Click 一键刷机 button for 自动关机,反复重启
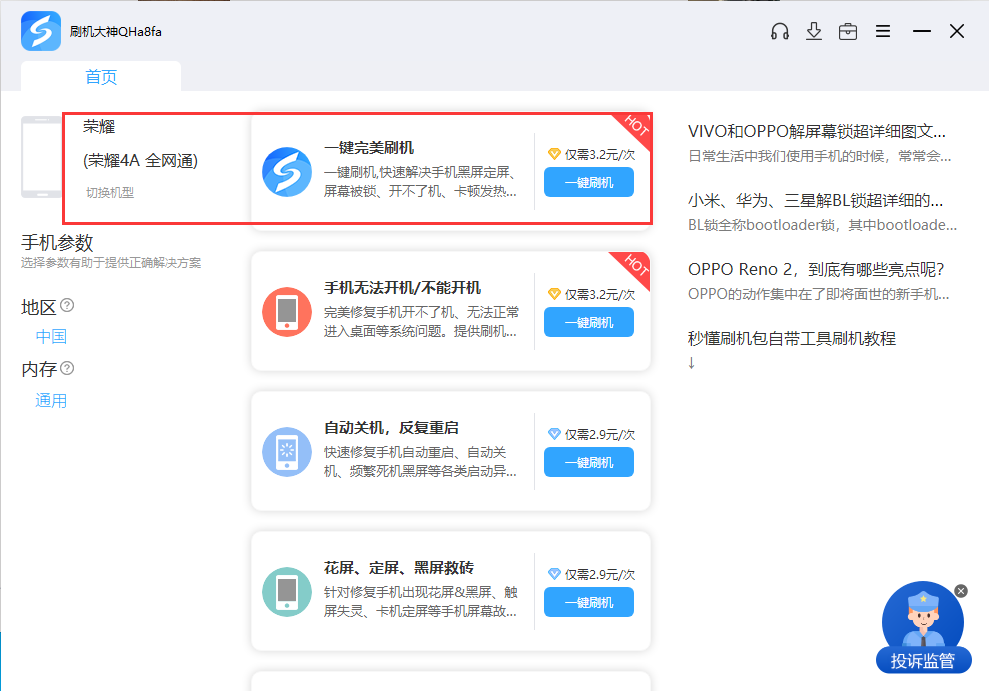Image resolution: width=989 pixels, height=691 pixels. [588, 462]
